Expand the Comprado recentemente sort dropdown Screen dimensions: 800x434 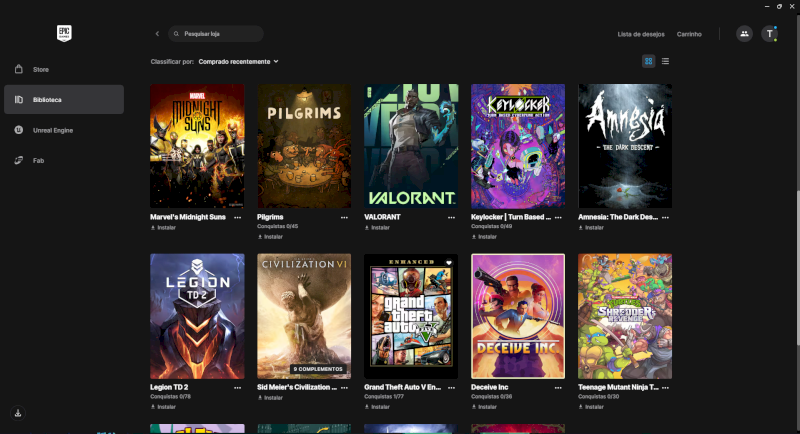pyautogui.click(x=238, y=62)
